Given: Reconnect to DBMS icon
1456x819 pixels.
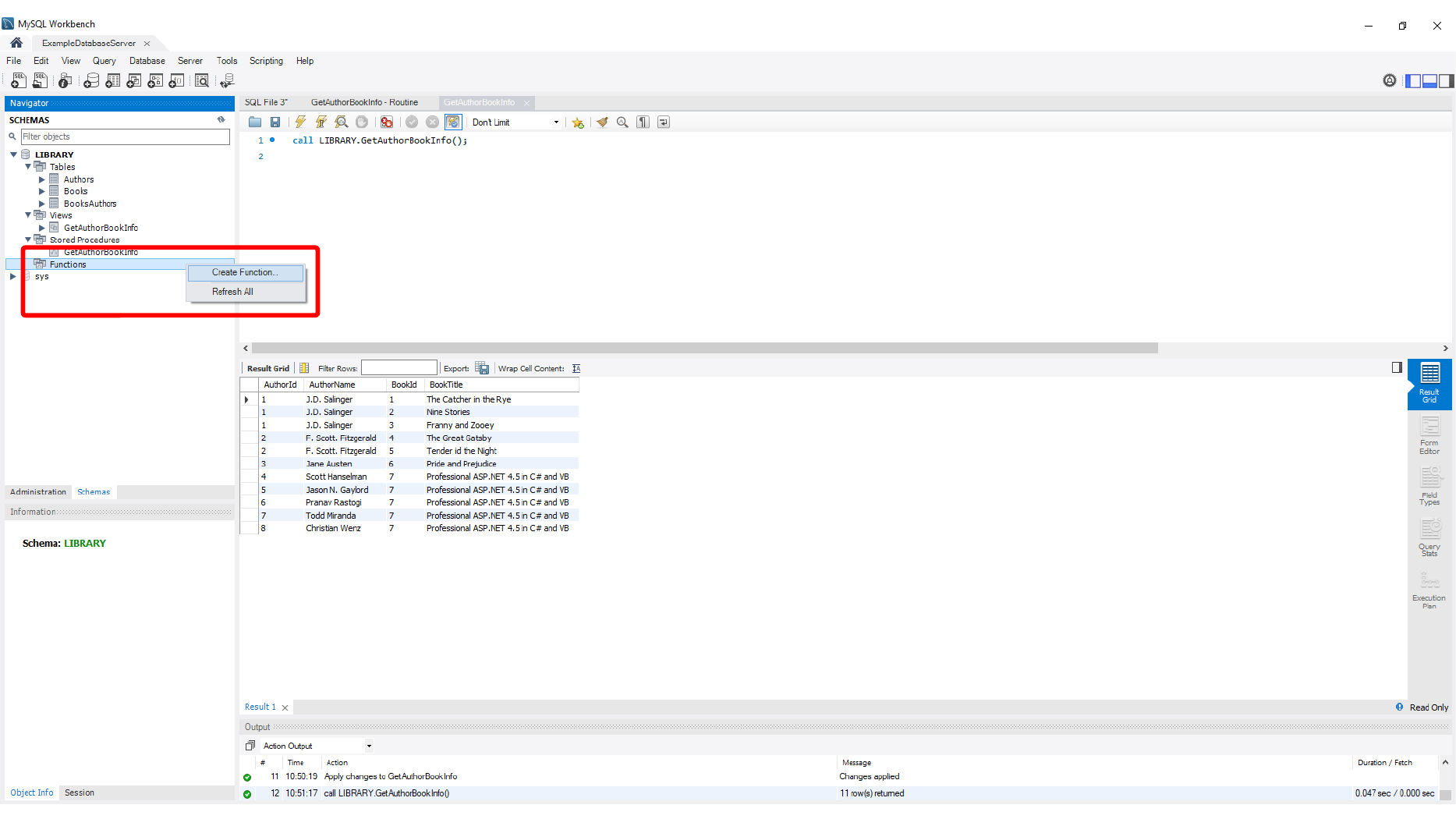Looking at the screenshot, I should click(x=227, y=80).
